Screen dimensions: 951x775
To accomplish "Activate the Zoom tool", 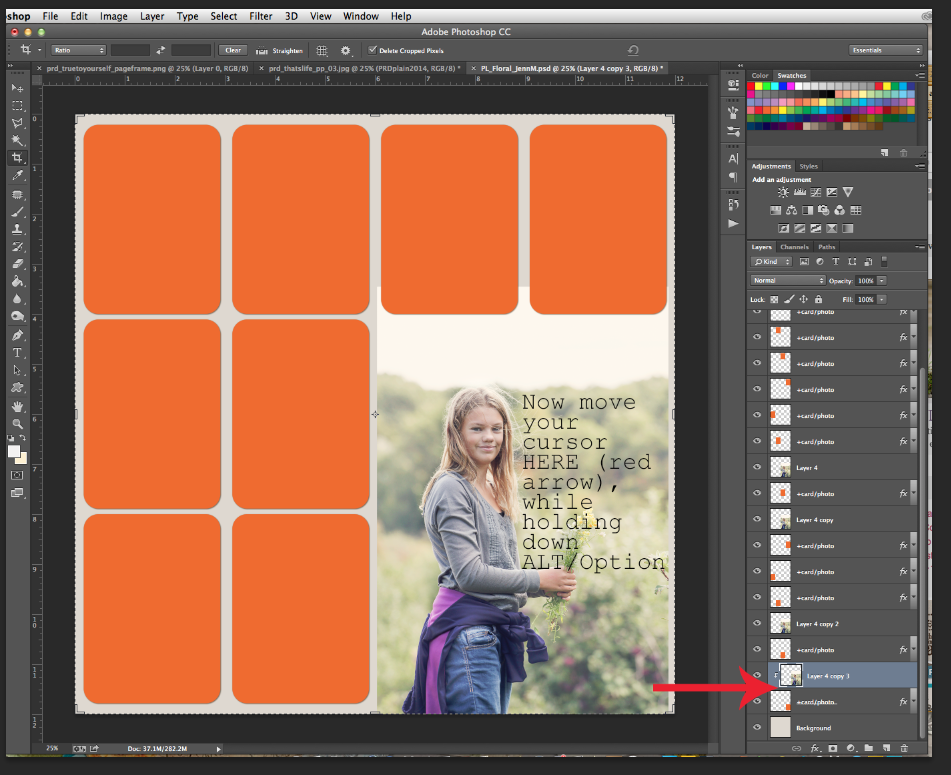I will click(17, 424).
